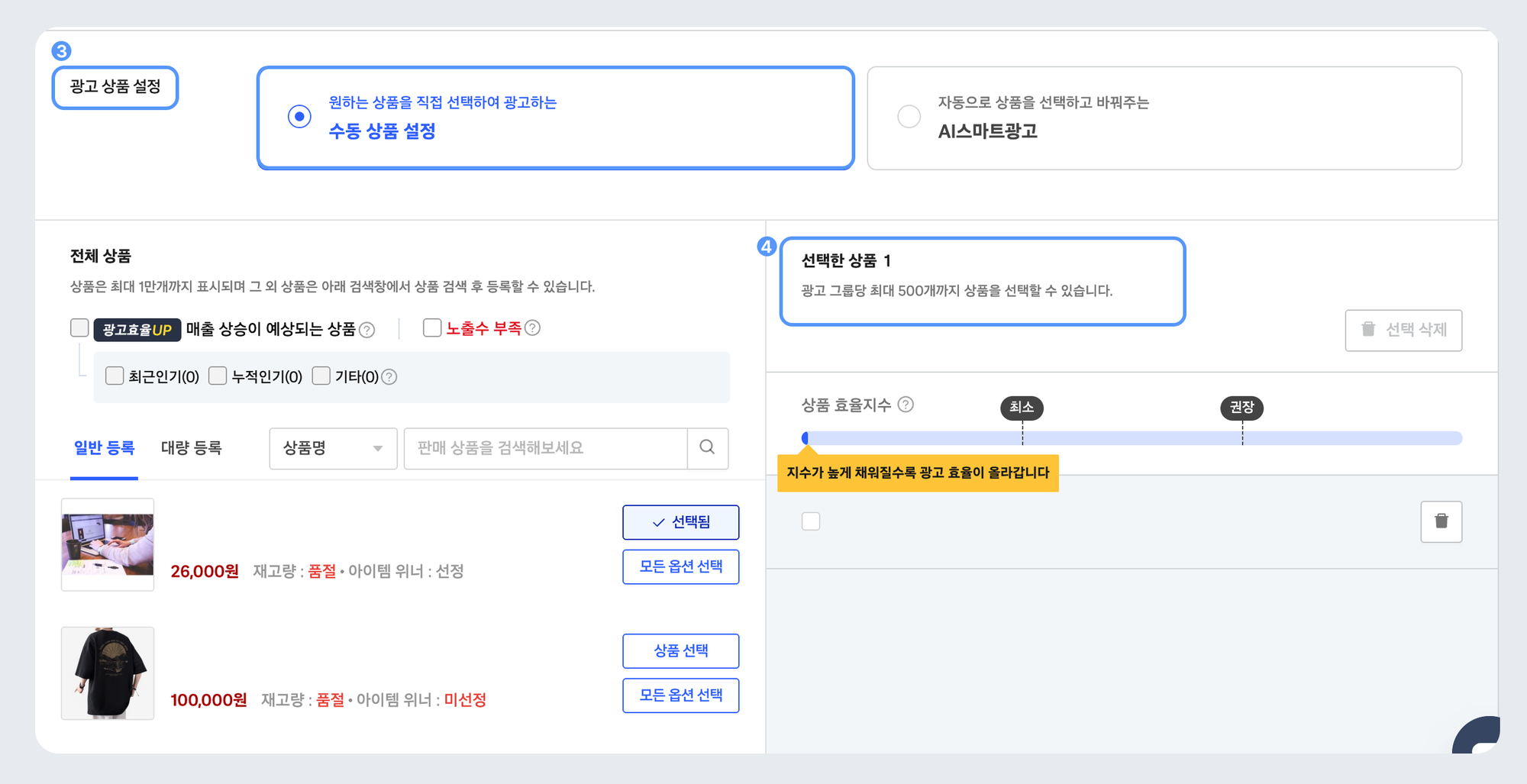Tick the checkbox in selected product list
Image resolution: width=1527 pixels, height=784 pixels.
812,520
